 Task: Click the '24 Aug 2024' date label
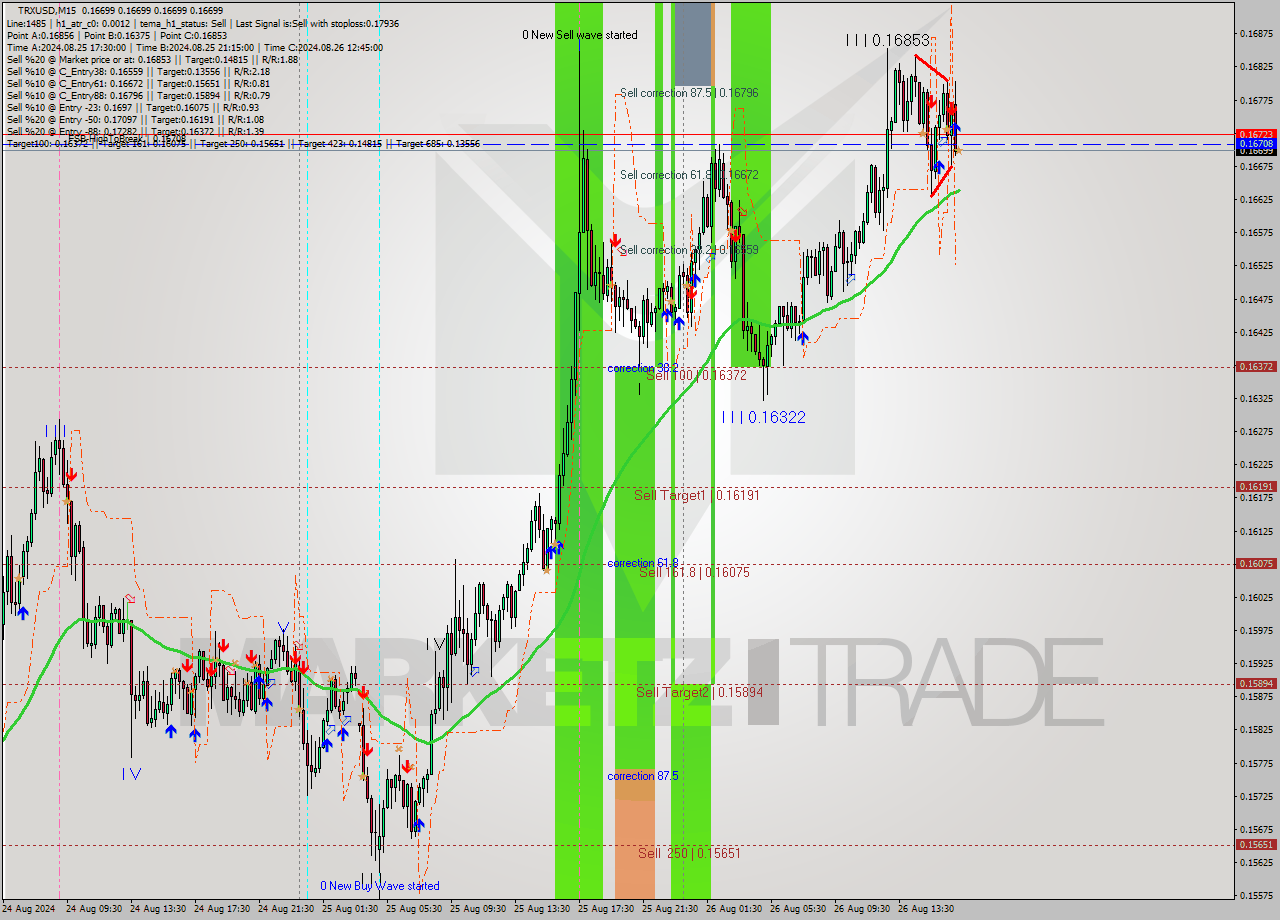tap(29, 909)
